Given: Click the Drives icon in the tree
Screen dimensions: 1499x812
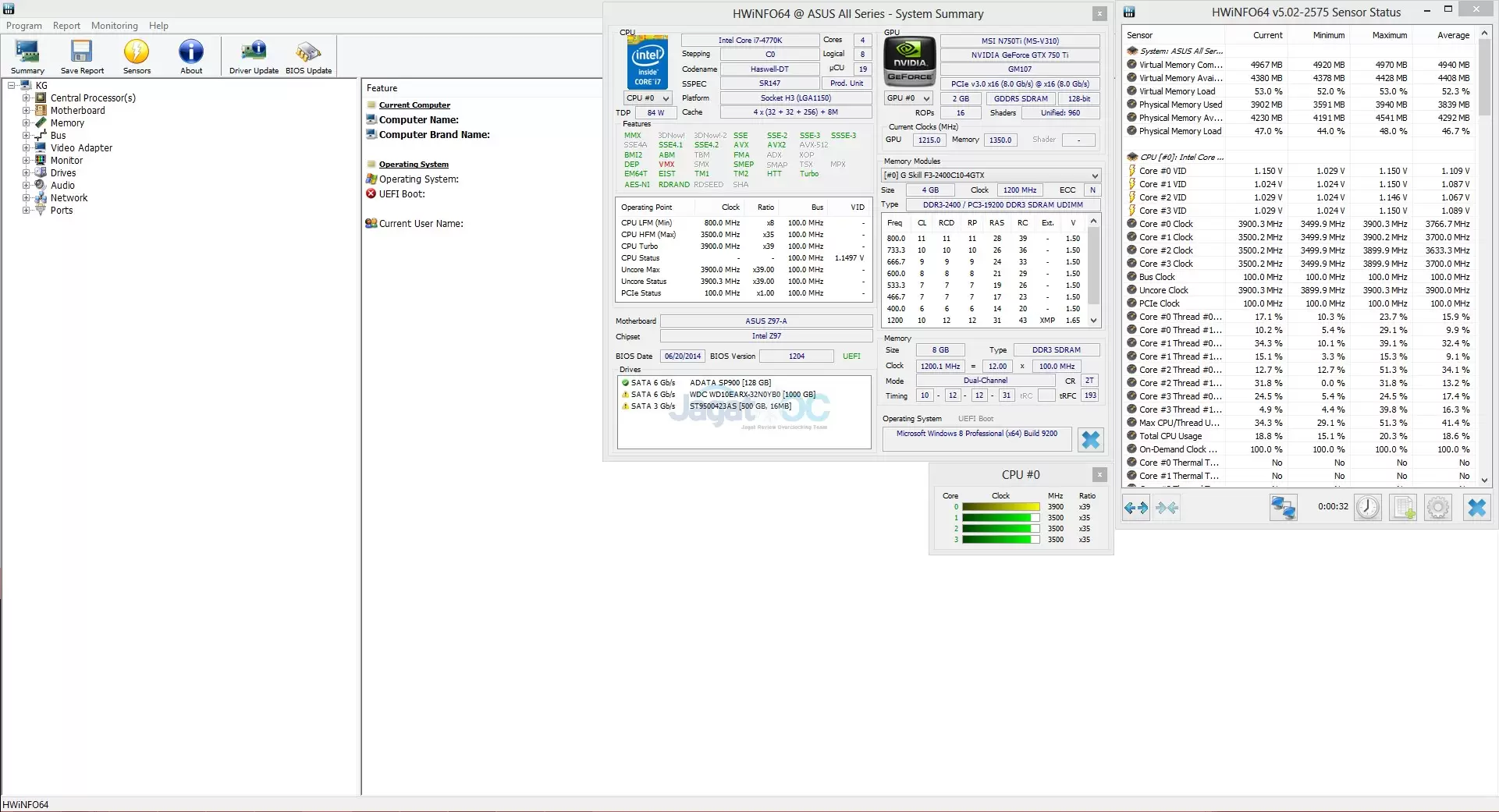Looking at the screenshot, I should point(41,172).
